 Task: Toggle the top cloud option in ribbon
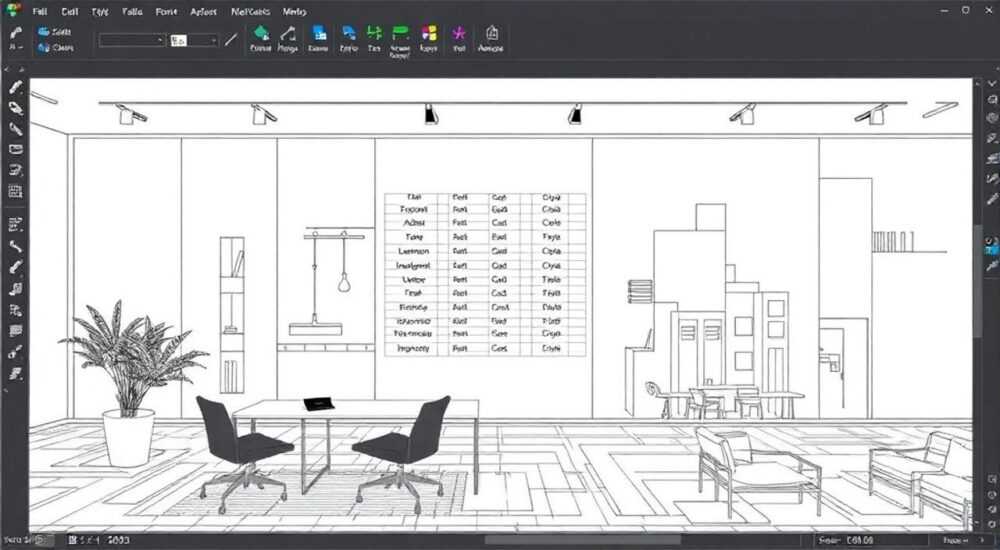pos(54,31)
